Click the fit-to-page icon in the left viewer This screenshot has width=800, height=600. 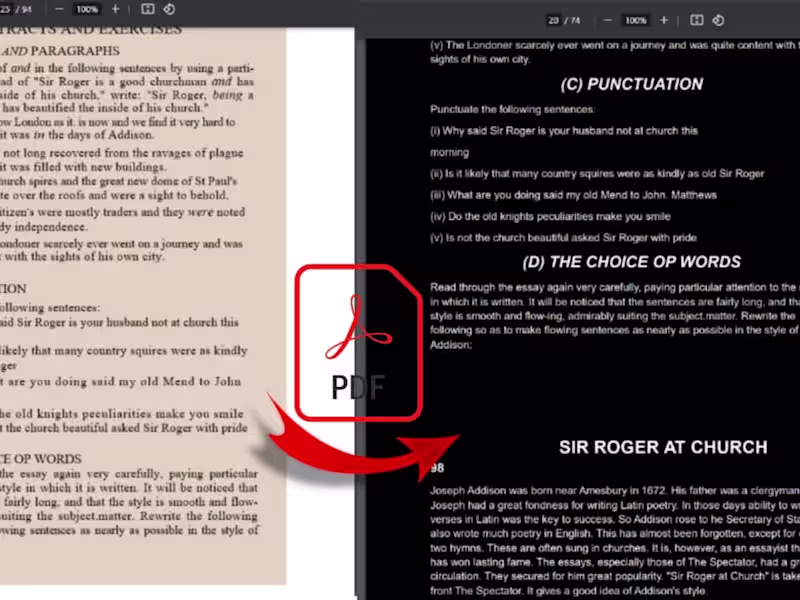[148, 9]
